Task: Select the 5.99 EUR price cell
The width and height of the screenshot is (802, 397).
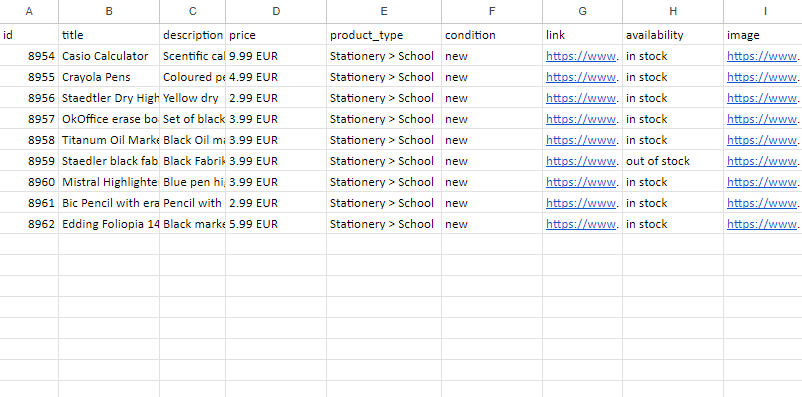Action: [x=276, y=224]
